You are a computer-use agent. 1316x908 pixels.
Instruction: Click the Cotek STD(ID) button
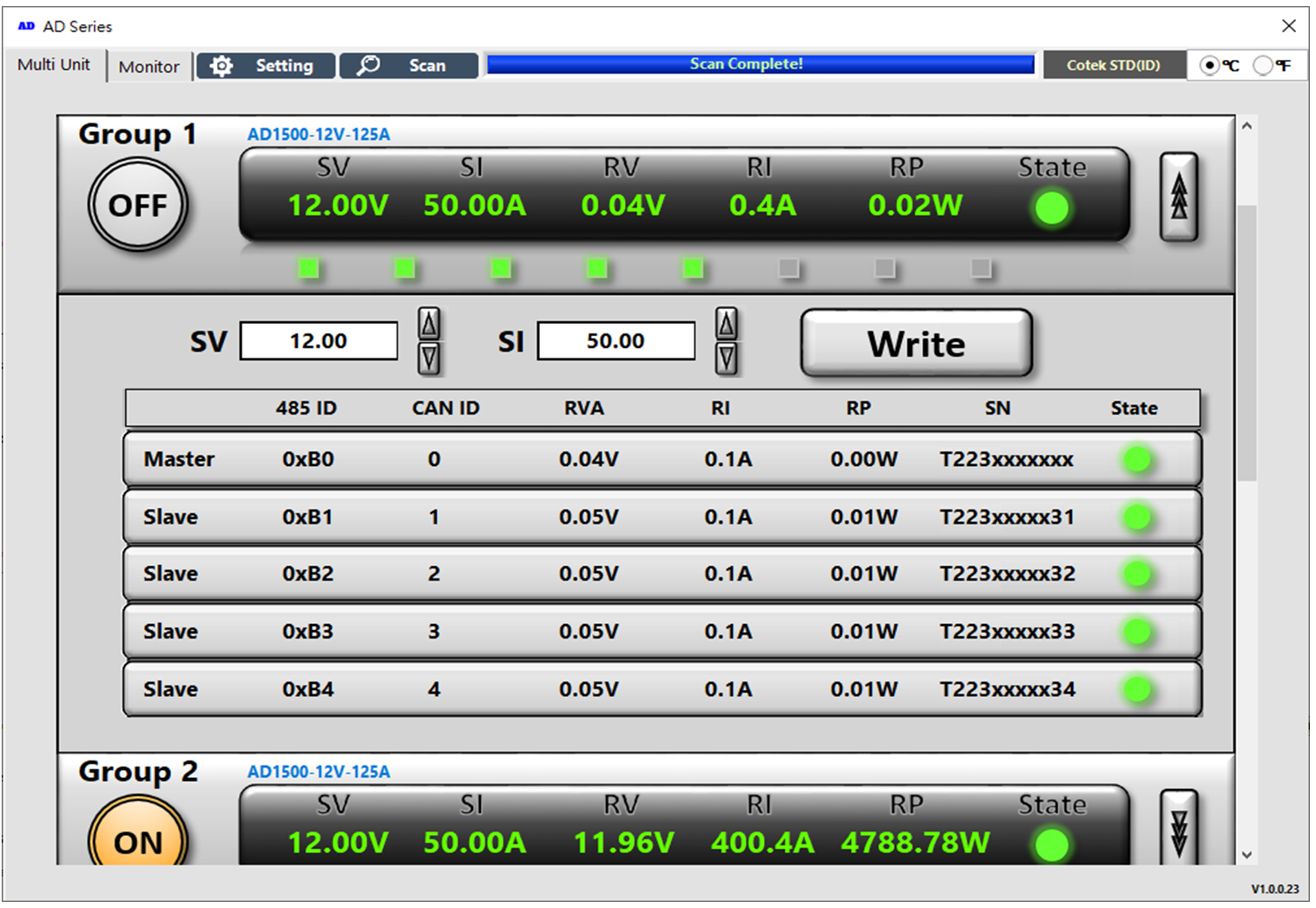click(1114, 65)
